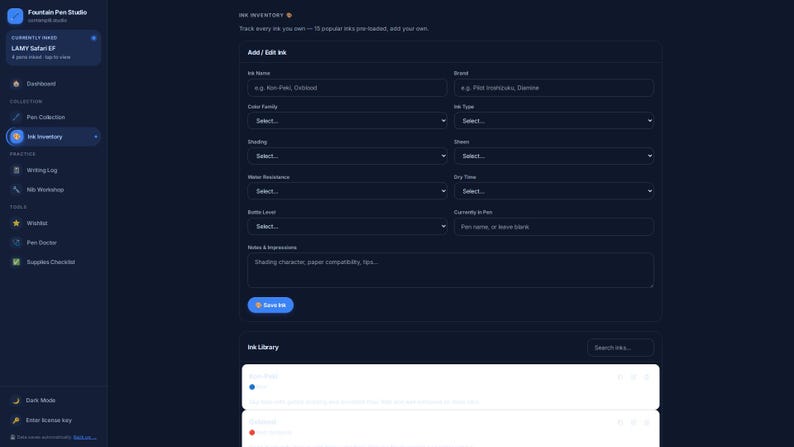Viewport: 794px width, 447px height.
Task: Click middle action icon on Oxblood card
Action: [x=633, y=422]
